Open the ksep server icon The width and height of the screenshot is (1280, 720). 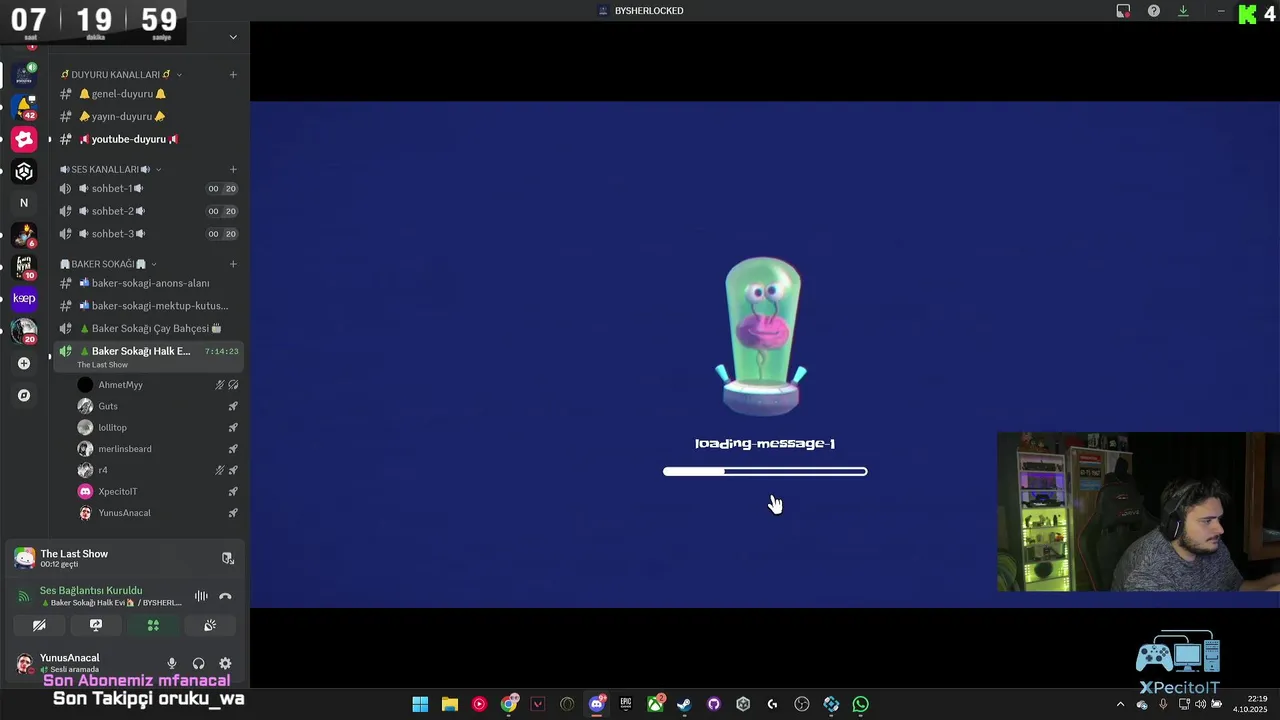24,298
